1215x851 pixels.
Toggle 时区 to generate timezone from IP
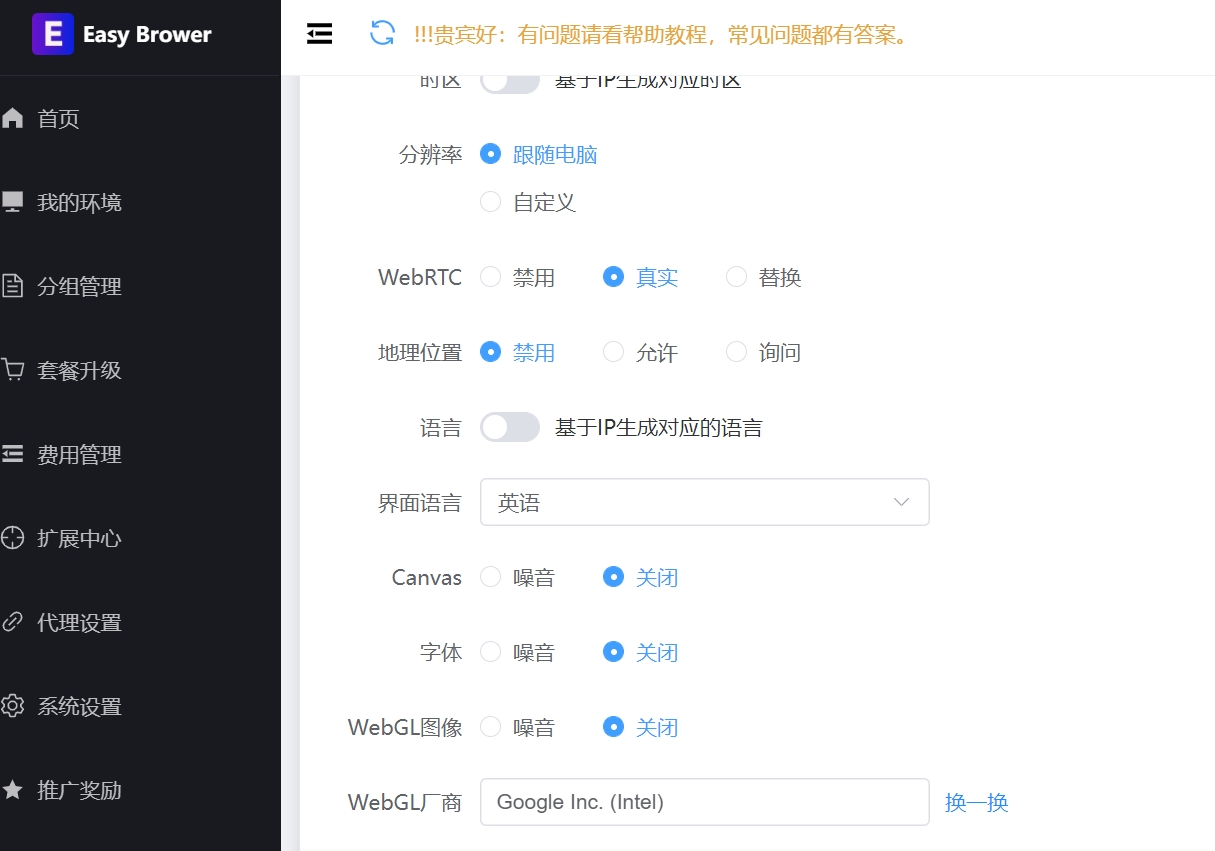510,78
